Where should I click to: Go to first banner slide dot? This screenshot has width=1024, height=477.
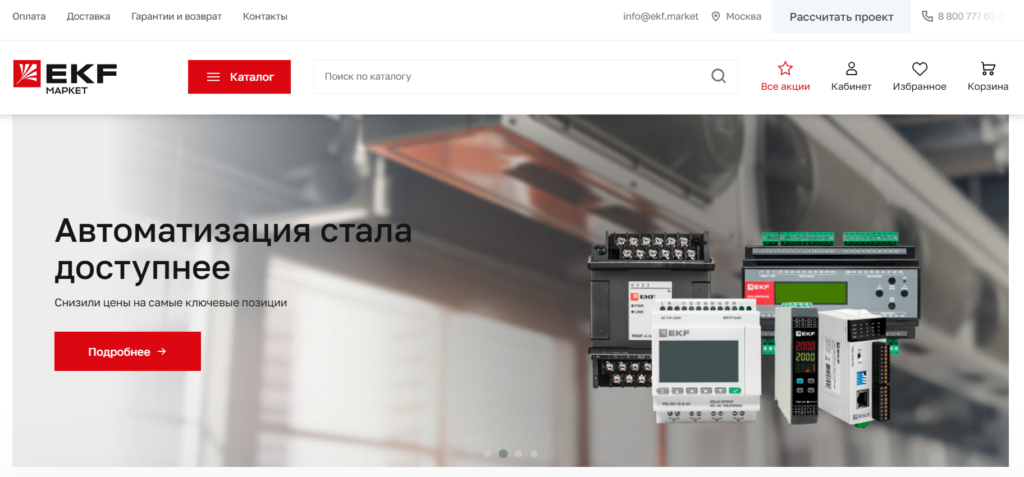pyautogui.click(x=487, y=453)
